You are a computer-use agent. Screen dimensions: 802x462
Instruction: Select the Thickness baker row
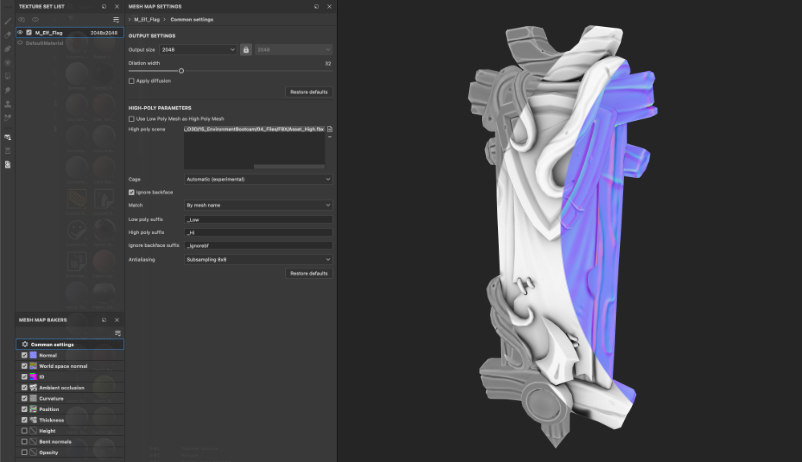[x=70, y=420]
